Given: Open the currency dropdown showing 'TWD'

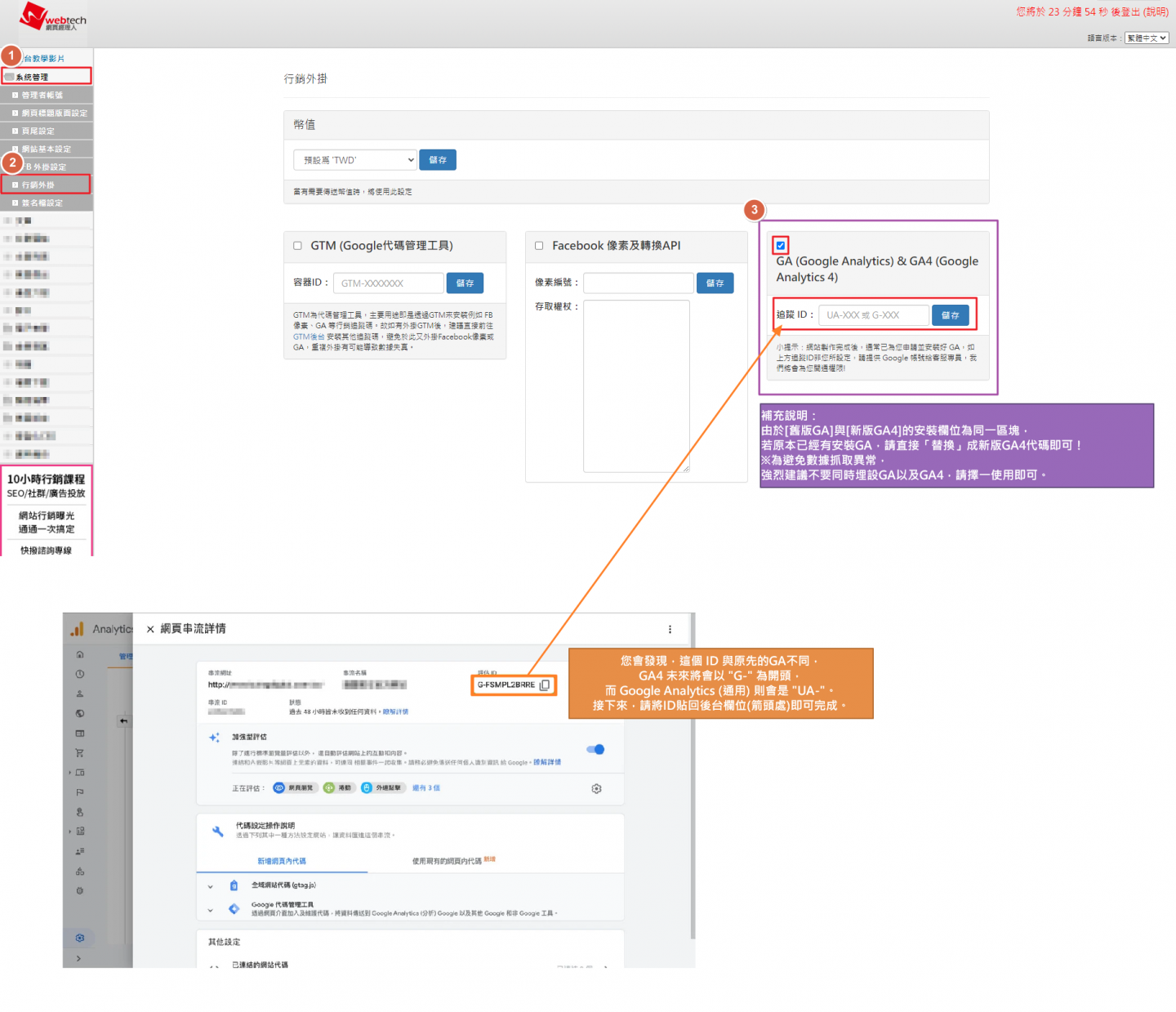Looking at the screenshot, I should point(354,160).
